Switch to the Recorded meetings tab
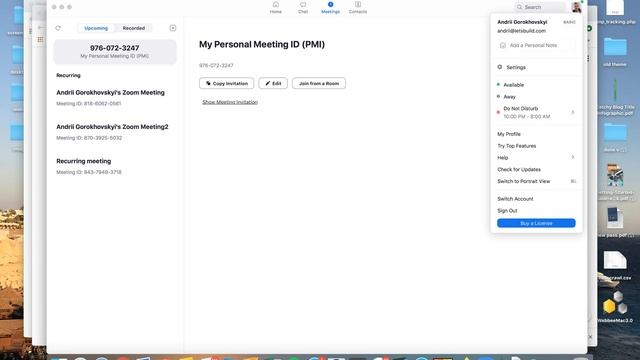 pos(134,28)
